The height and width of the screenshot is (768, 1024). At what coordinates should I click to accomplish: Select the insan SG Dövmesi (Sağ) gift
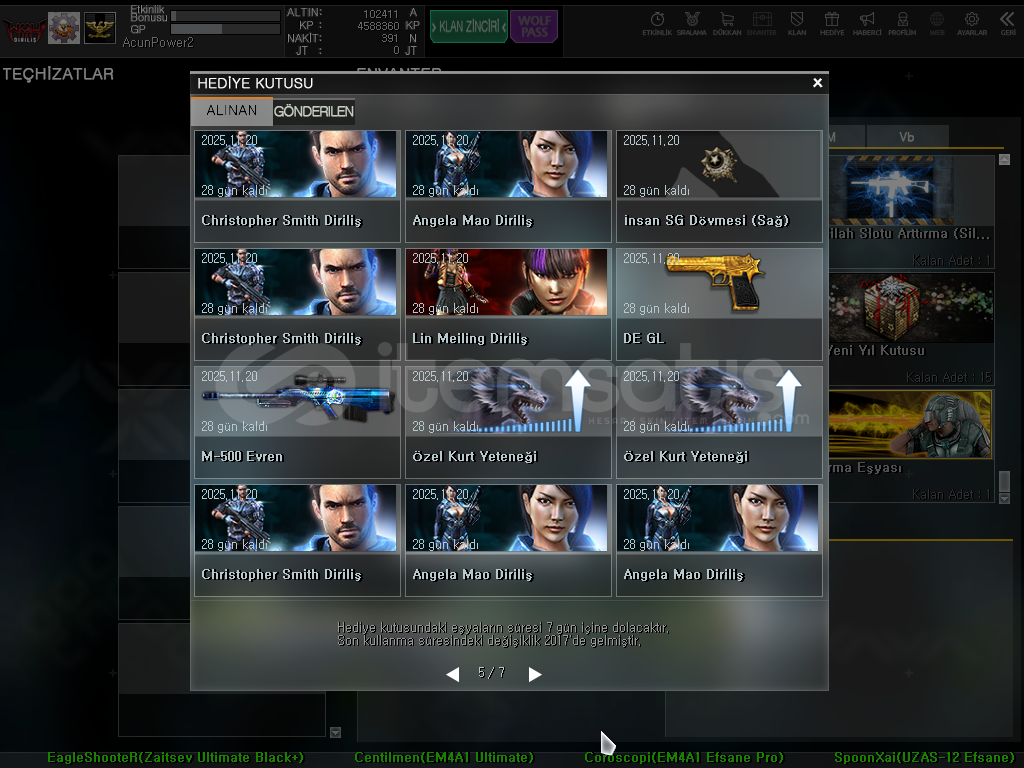point(719,186)
